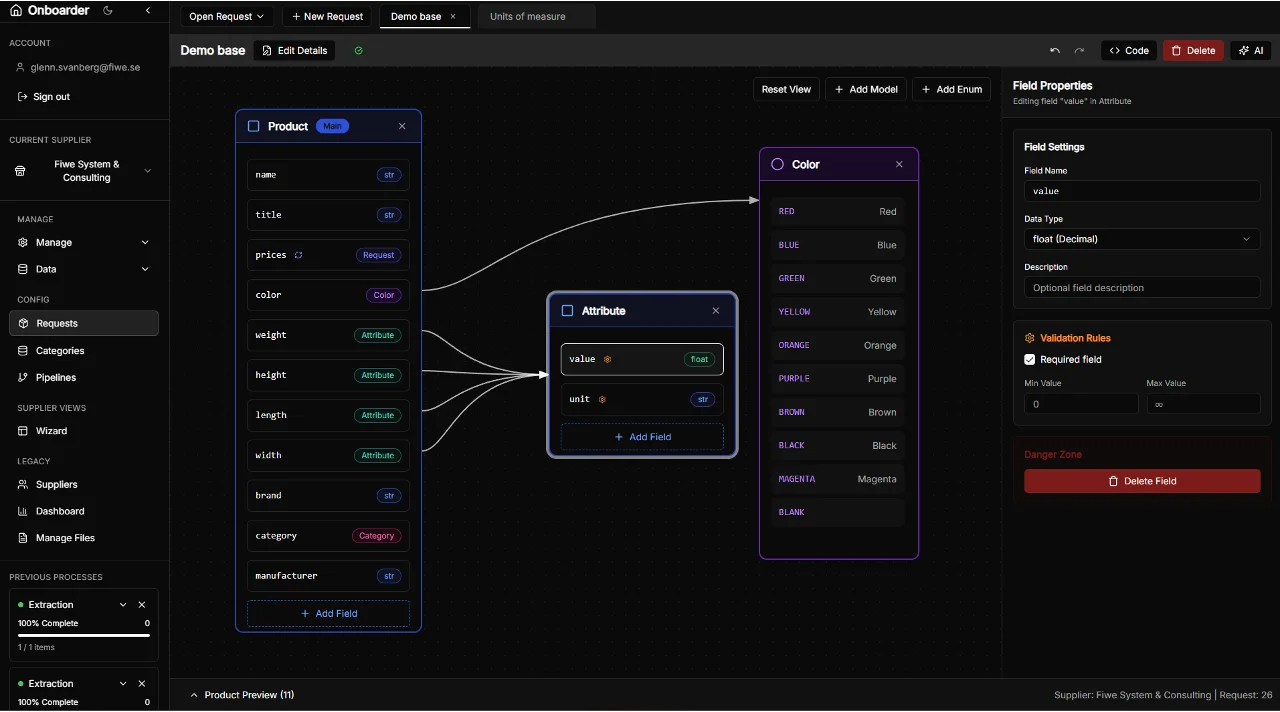Open the Open Request dropdown
The height and width of the screenshot is (712, 1280).
pos(227,16)
